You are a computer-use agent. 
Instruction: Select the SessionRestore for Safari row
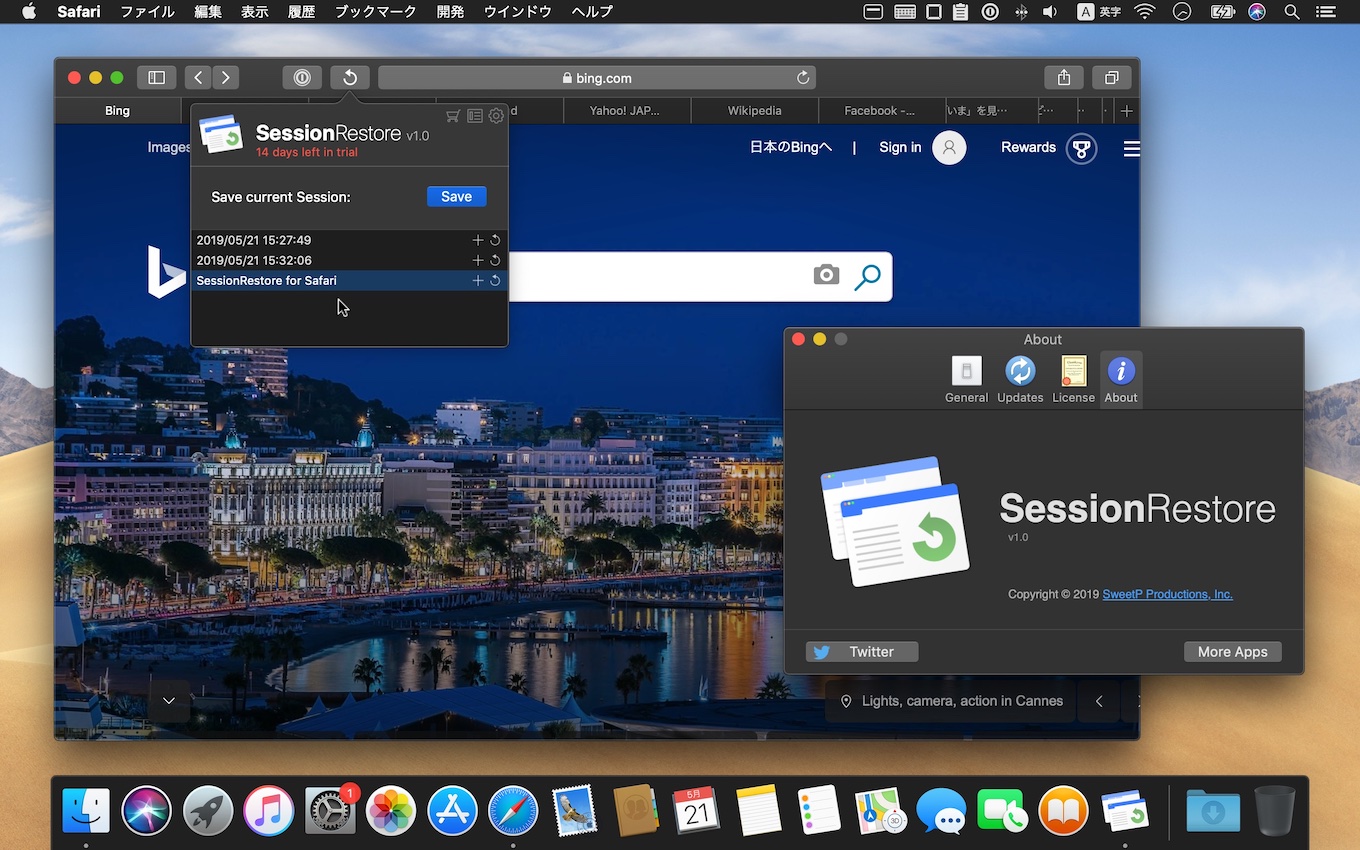click(349, 281)
